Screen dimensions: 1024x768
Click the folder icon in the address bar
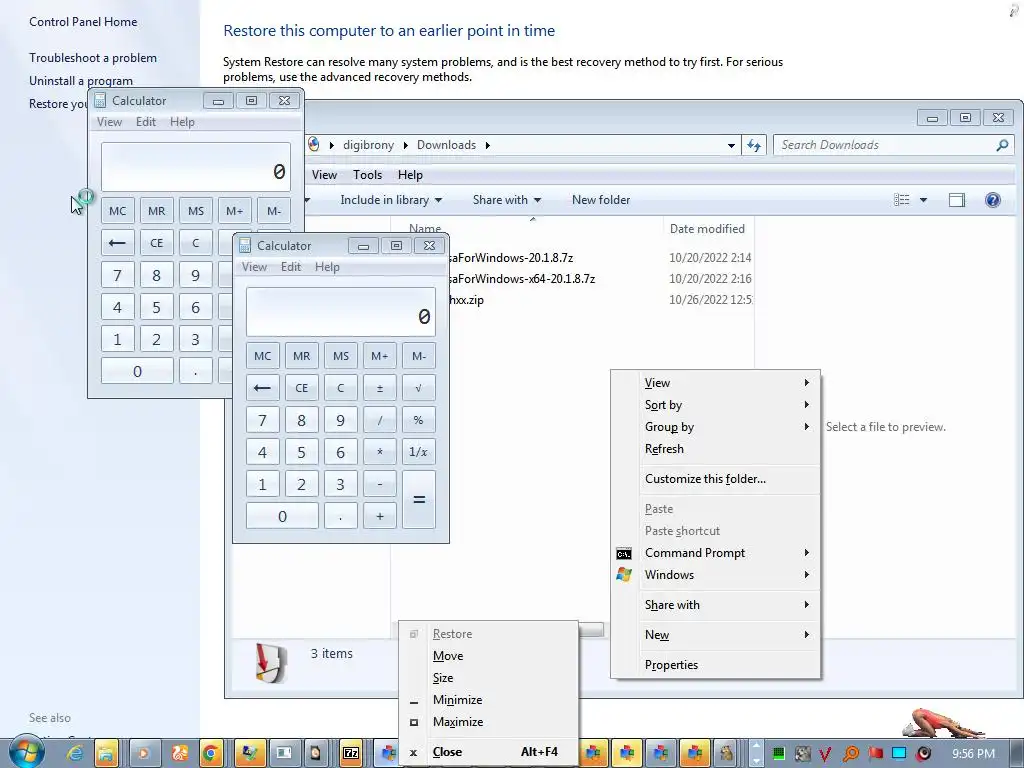[x=313, y=145]
